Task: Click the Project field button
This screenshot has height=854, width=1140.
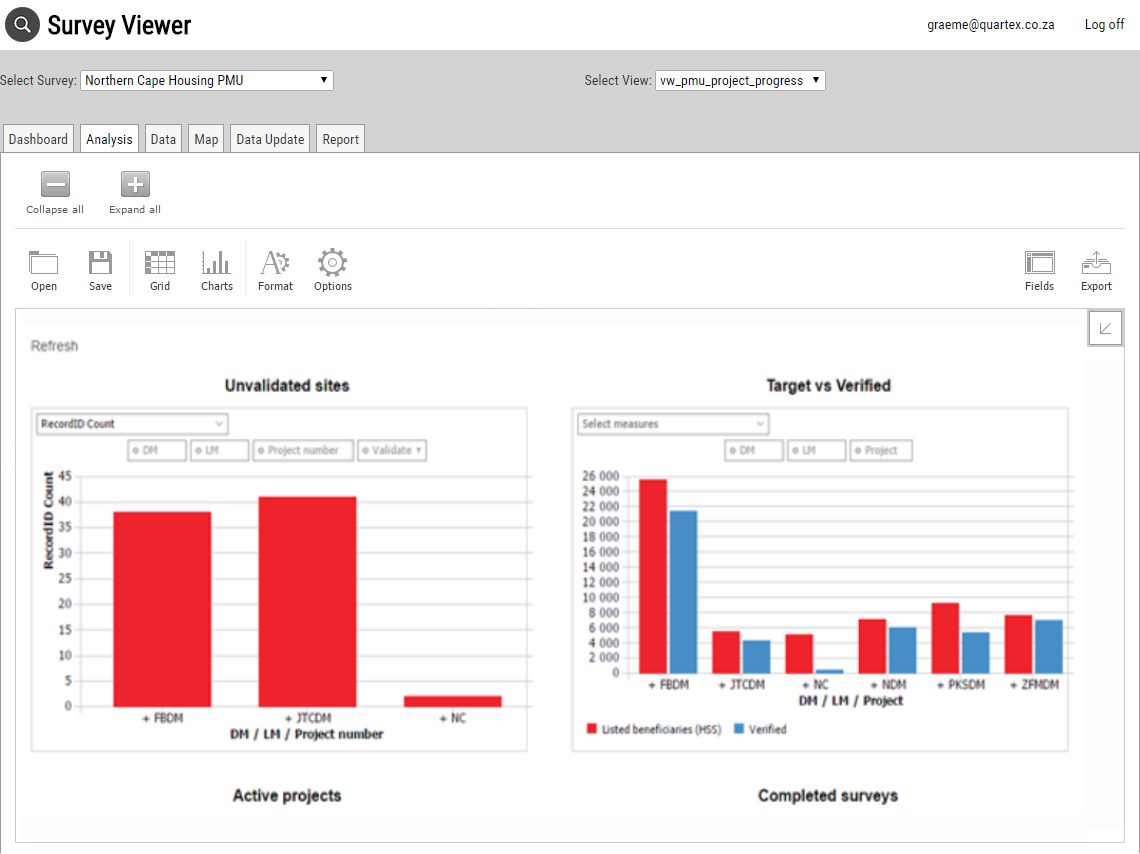Action: 880,451
